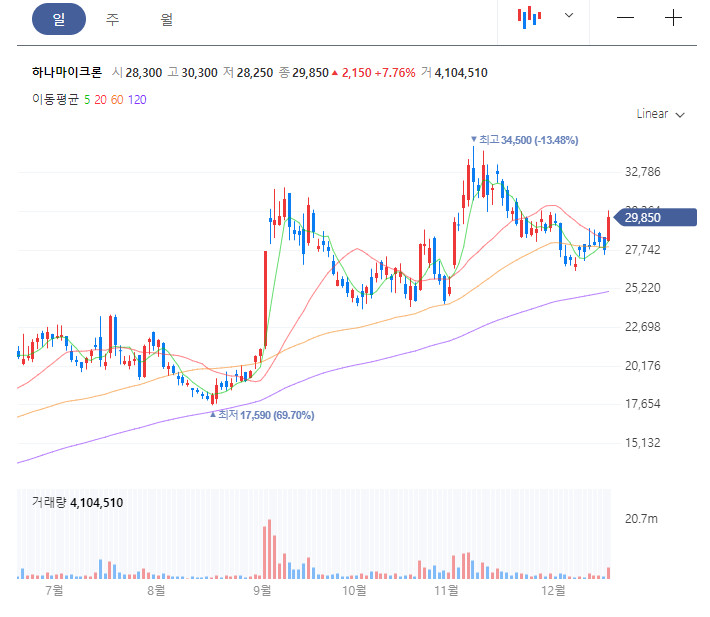Toggle the 5-day moving average
The width and height of the screenshot is (710, 617).
pyautogui.click(x=87, y=100)
